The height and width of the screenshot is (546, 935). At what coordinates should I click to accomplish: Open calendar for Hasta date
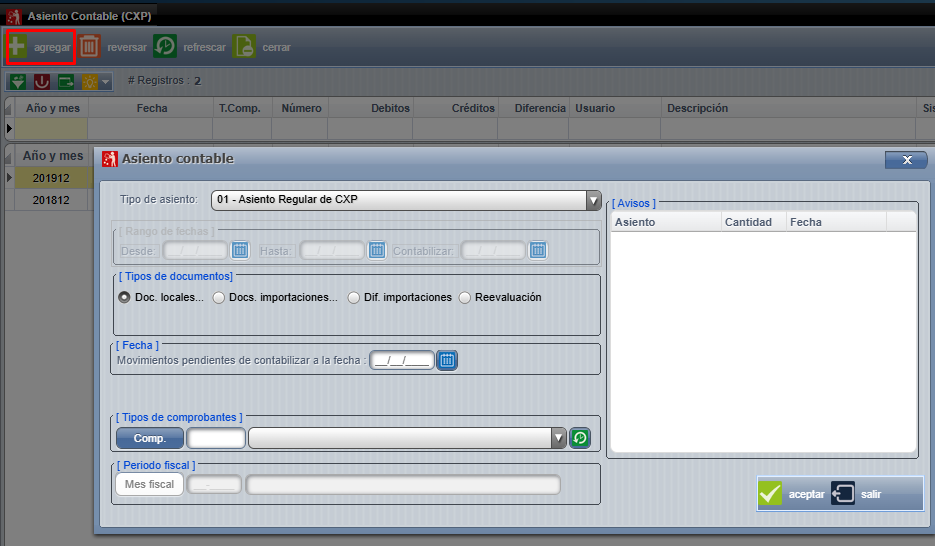coord(377,250)
